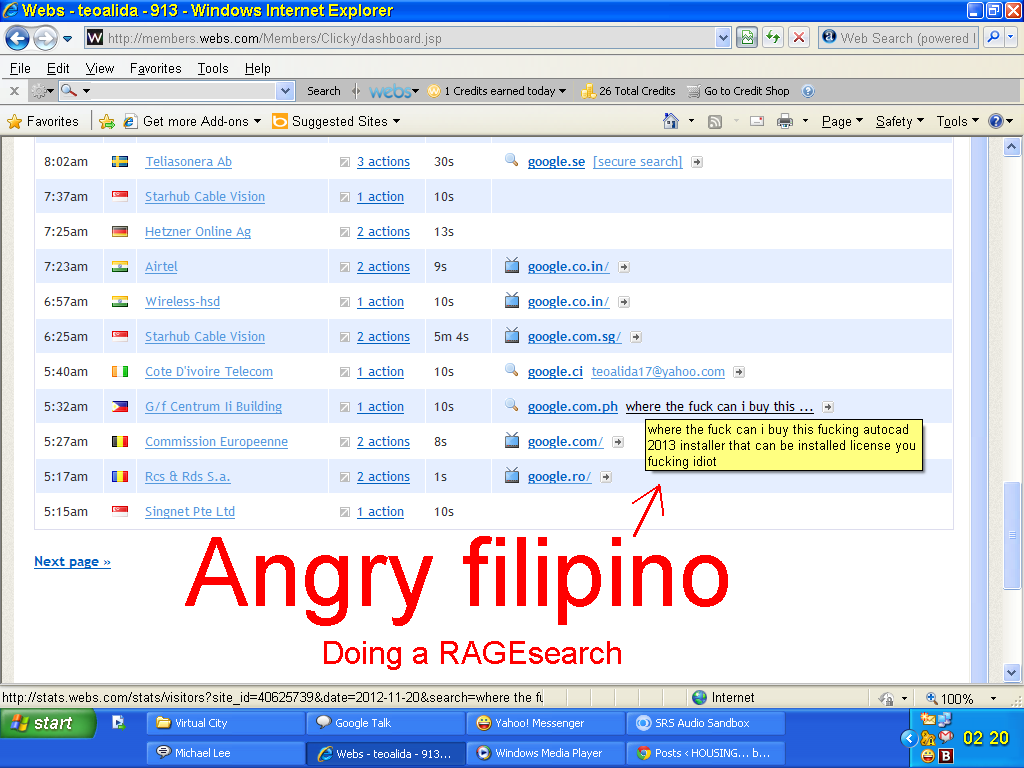Click the Windows start button
Image resolution: width=1024 pixels, height=768 pixels.
tap(48, 723)
